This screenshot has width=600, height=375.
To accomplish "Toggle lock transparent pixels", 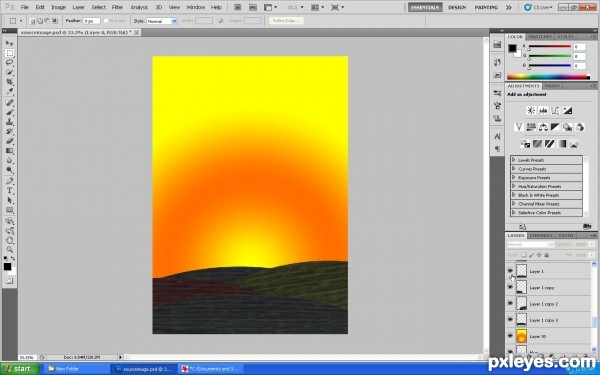I will point(523,255).
